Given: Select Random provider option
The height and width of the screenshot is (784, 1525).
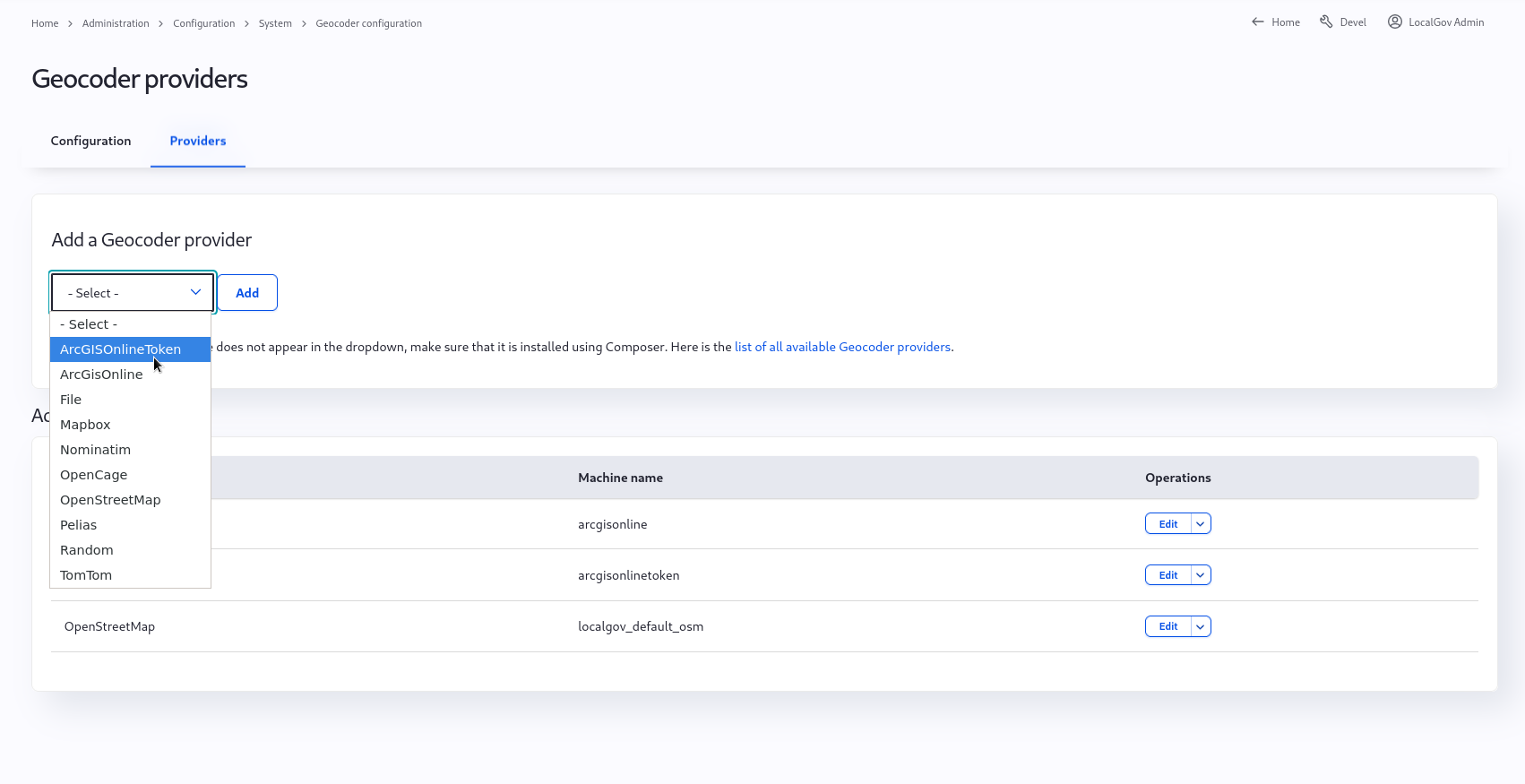Looking at the screenshot, I should pyautogui.click(x=130, y=550).
